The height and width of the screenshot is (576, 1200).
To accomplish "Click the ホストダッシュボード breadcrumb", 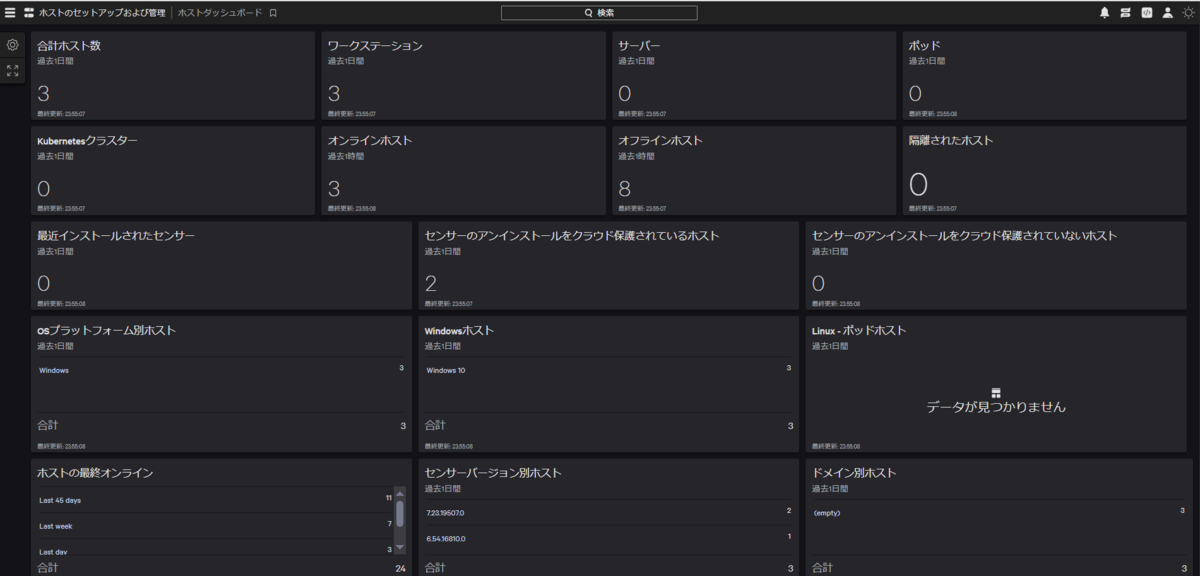I will pos(220,13).
